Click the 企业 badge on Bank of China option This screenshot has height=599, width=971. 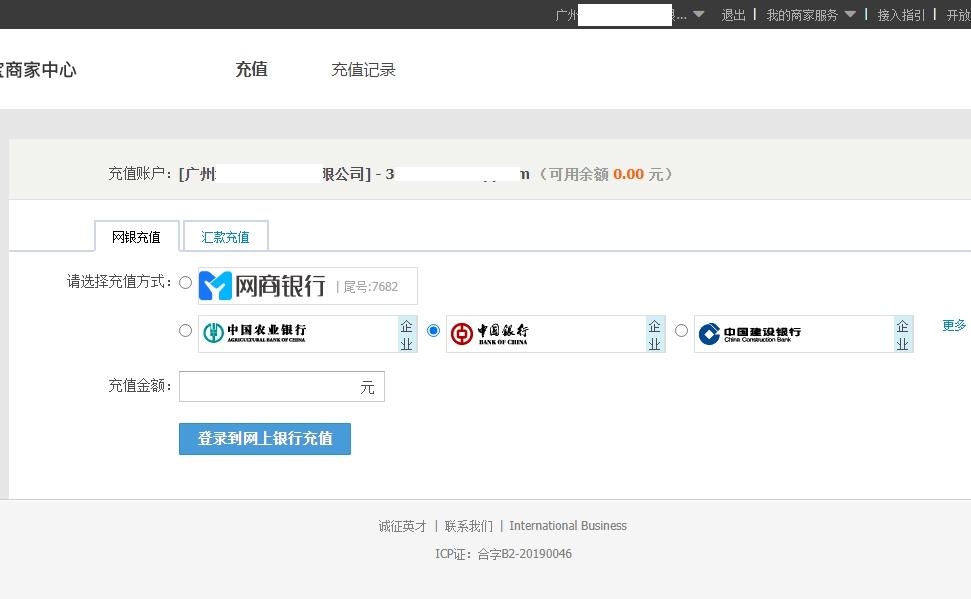point(653,333)
